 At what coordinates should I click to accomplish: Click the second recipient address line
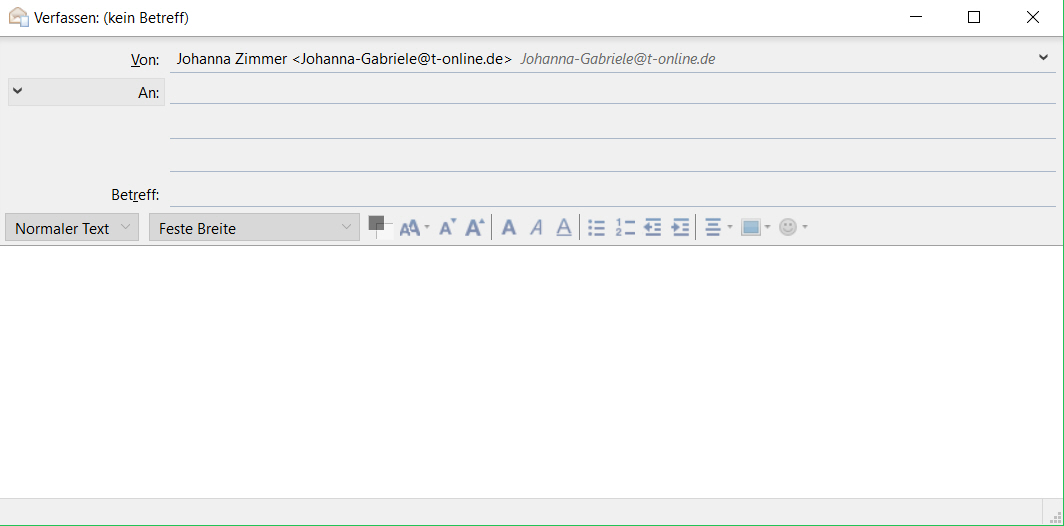613,126
